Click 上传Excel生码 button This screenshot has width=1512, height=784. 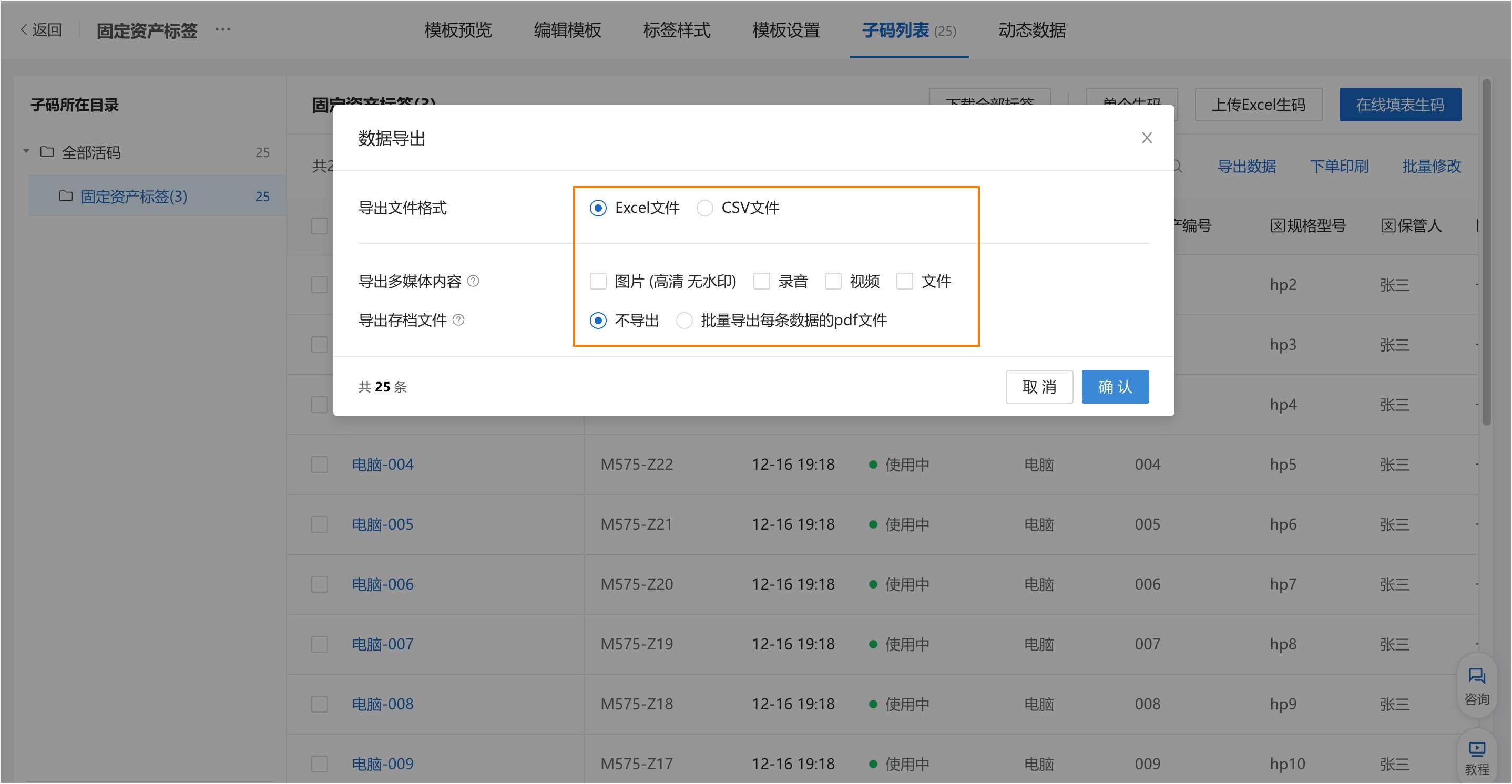1258,105
